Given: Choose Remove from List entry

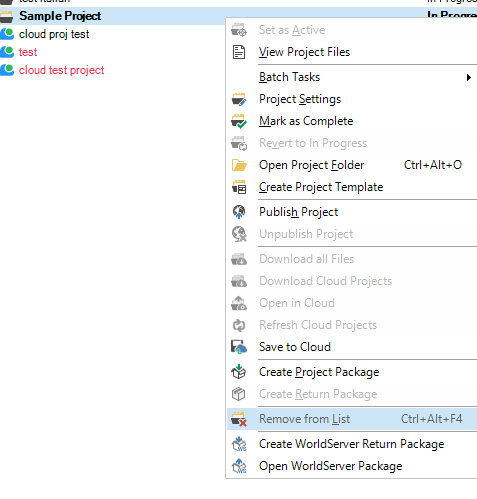Looking at the screenshot, I should 352,419.
